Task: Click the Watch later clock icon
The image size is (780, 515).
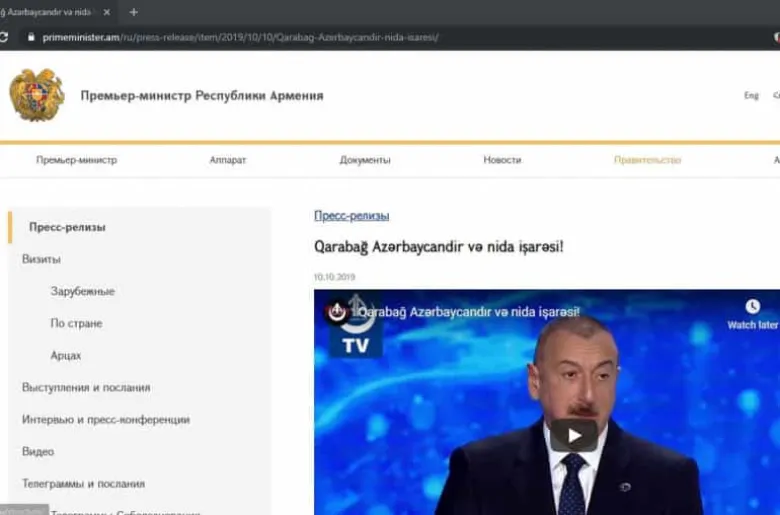Action: [752, 307]
